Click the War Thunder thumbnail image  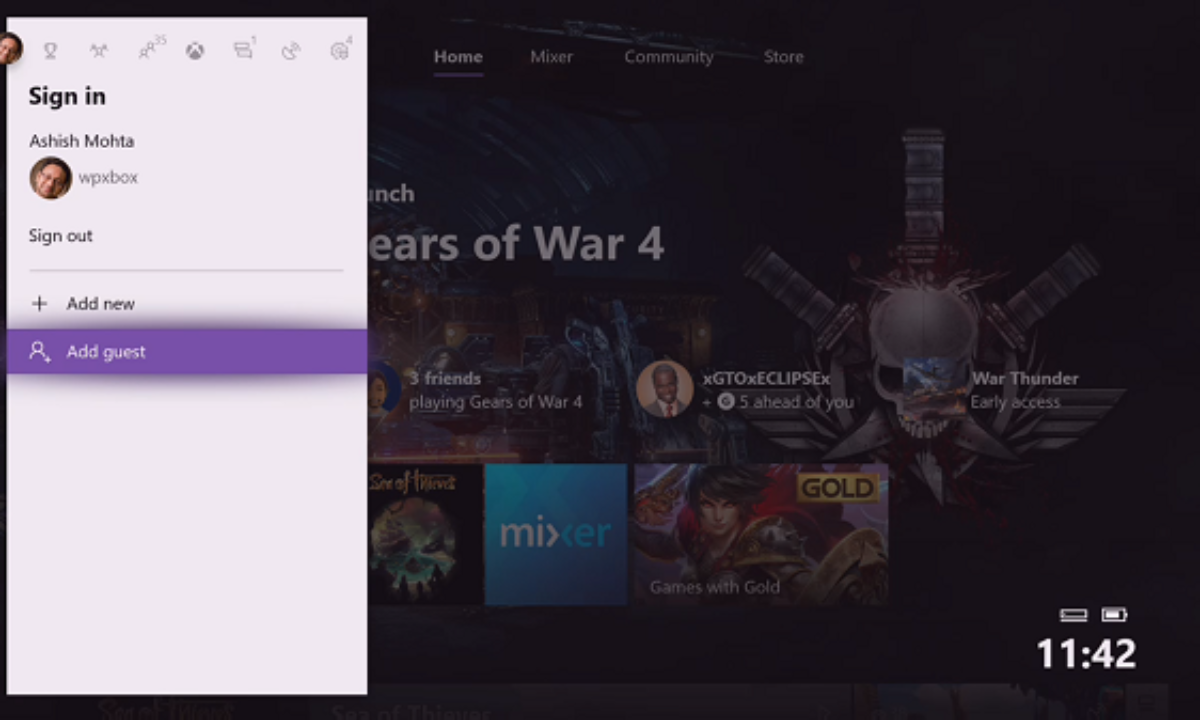point(934,386)
